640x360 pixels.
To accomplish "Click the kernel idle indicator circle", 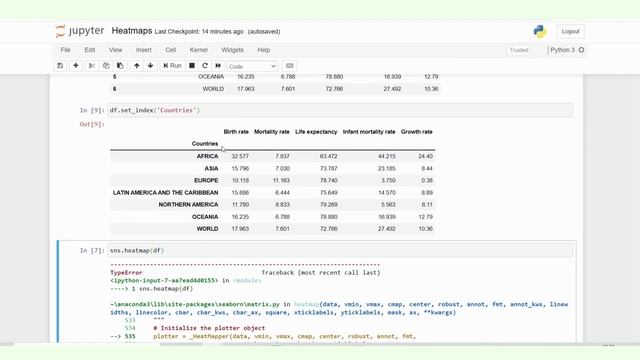I will tap(582, 50).
